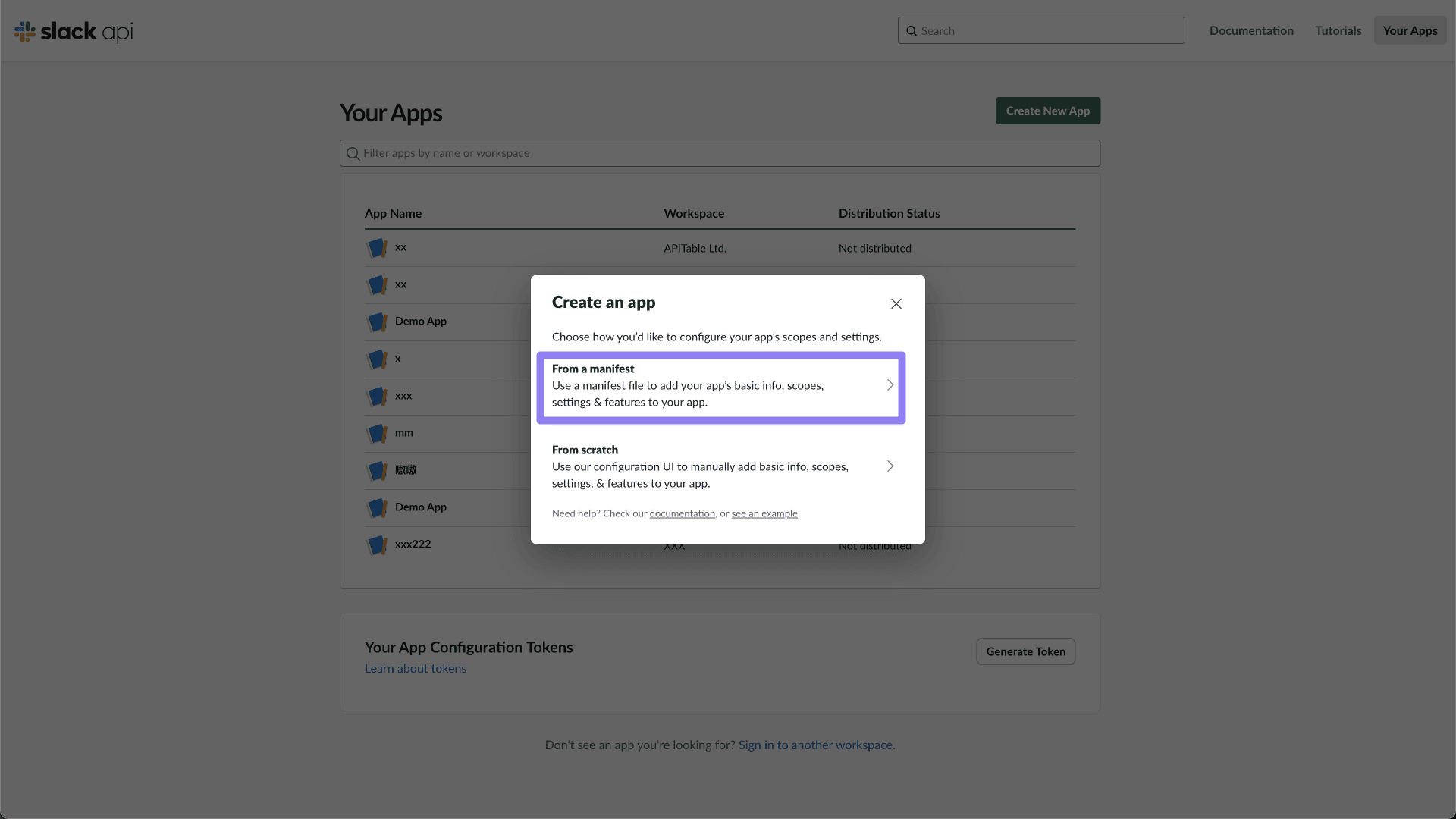This screenshot has height=819, width=1456.
Task: Follow the see an example link
Action: pos(764,513)
